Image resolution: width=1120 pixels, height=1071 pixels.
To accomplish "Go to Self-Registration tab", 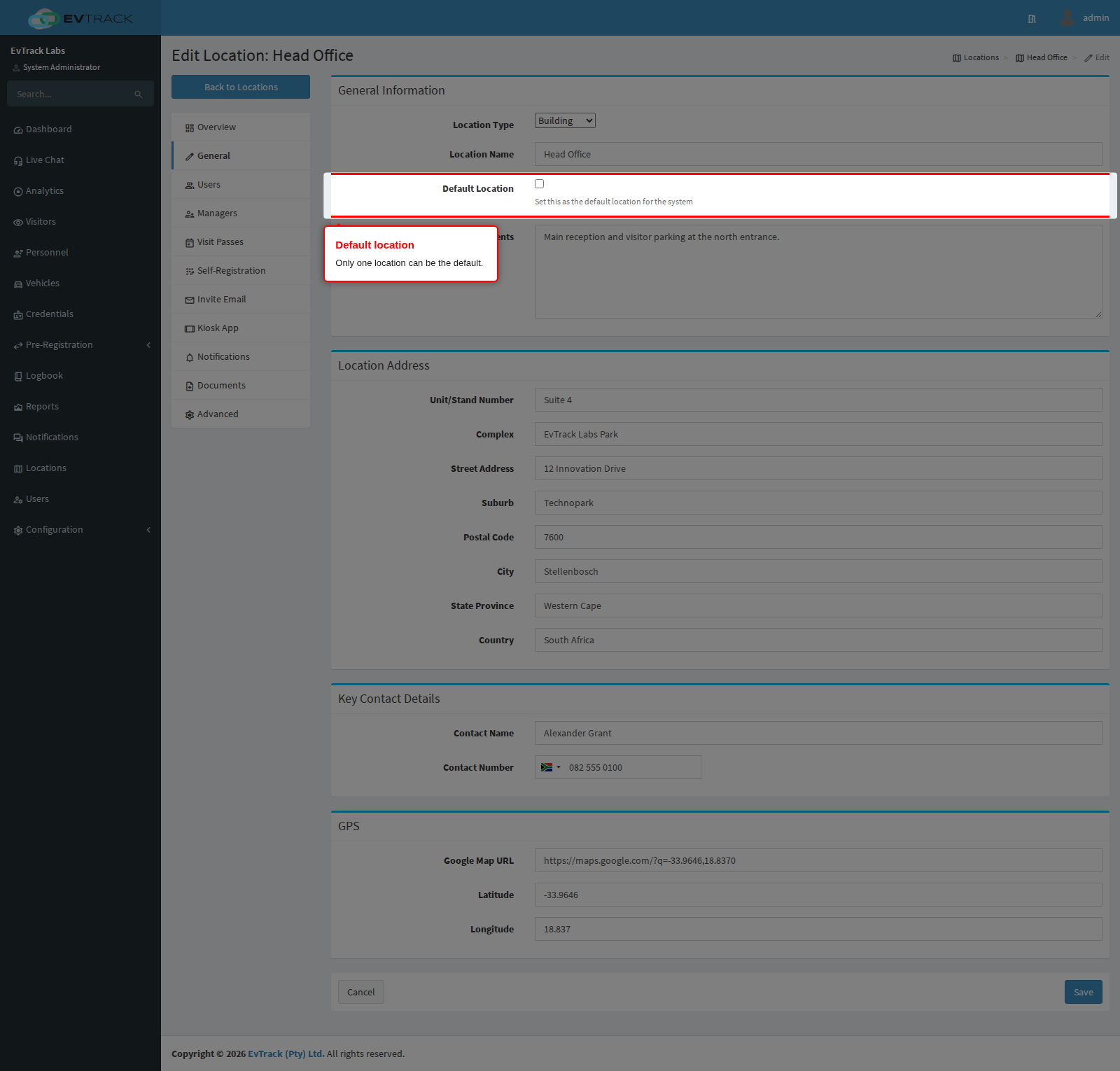I will point(241,271).
